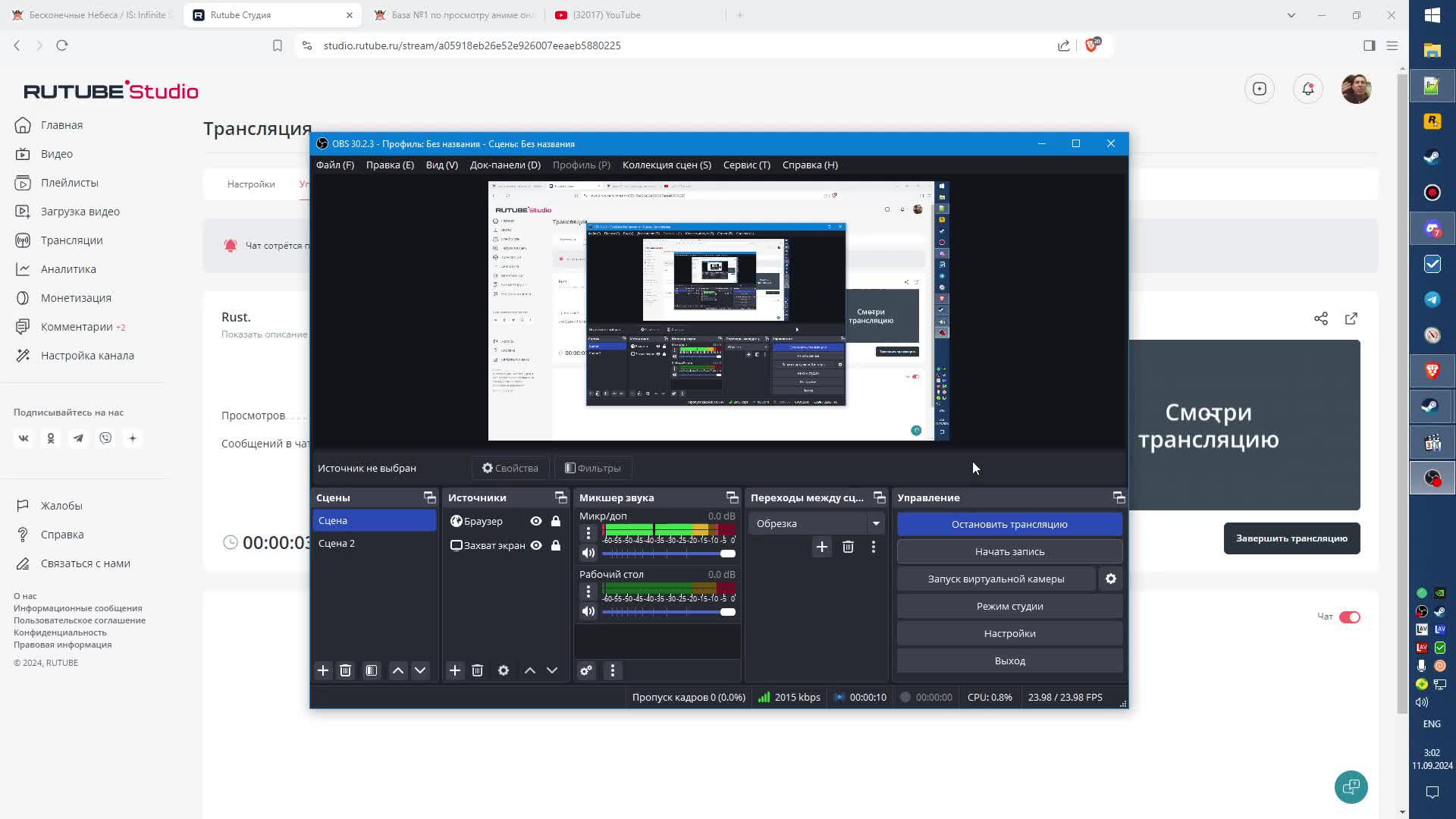This screenshot has width=1456, height=819.
Task: Unlock the Захват экрана source lock
Action: pyautogui.click(x=556, y=545)
